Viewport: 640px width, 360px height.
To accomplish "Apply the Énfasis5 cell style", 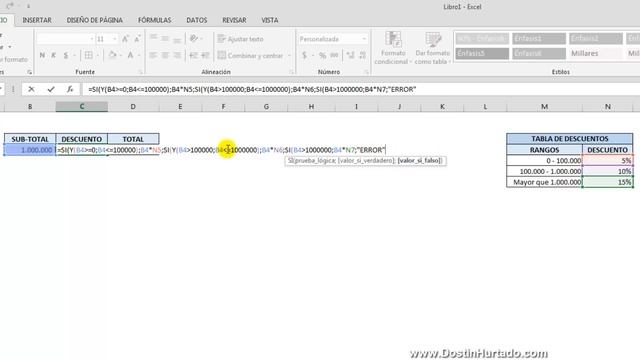I will point(482,53).
